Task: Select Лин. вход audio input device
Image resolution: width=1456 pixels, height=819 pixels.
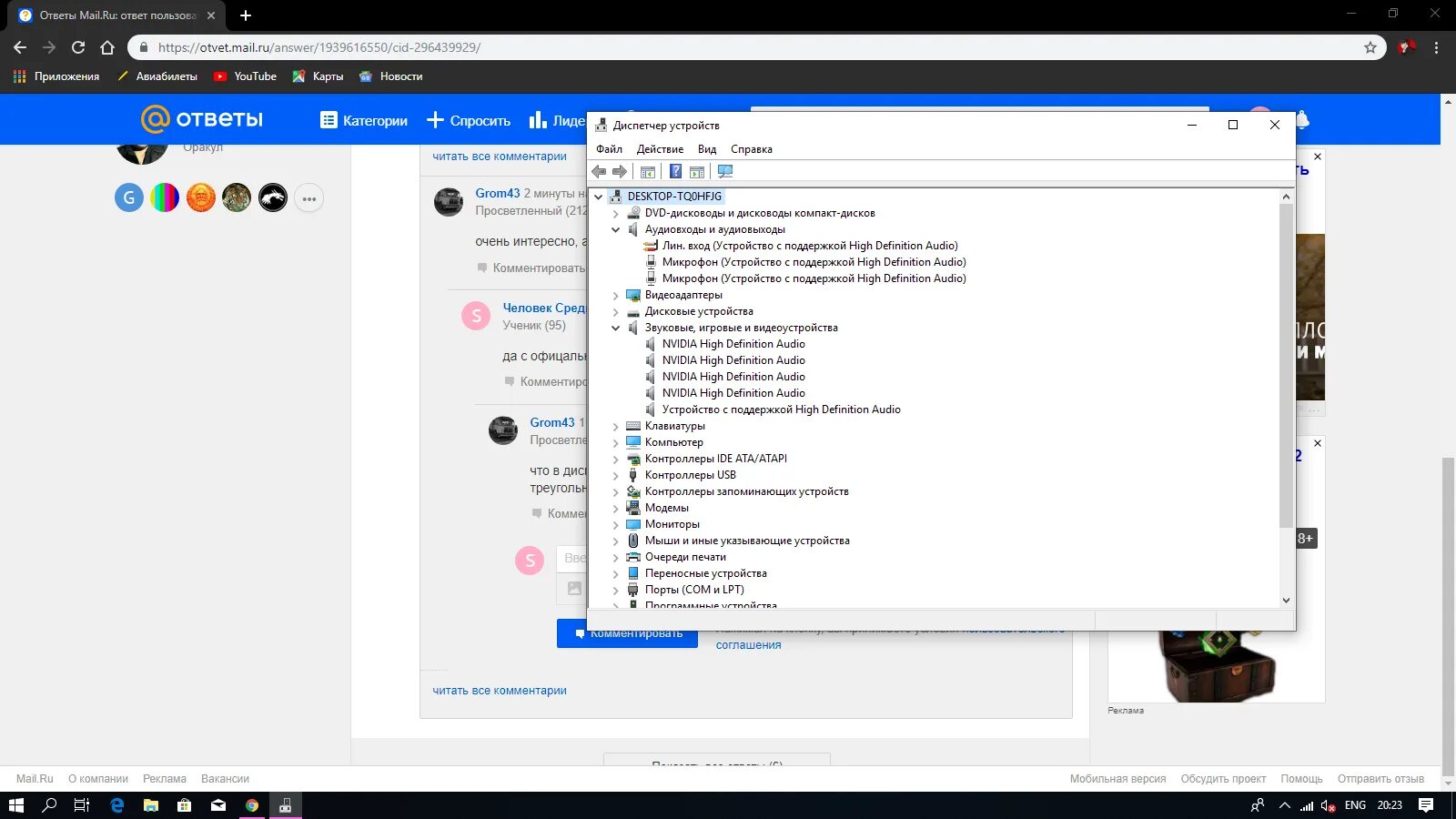Action: [810, 246]
